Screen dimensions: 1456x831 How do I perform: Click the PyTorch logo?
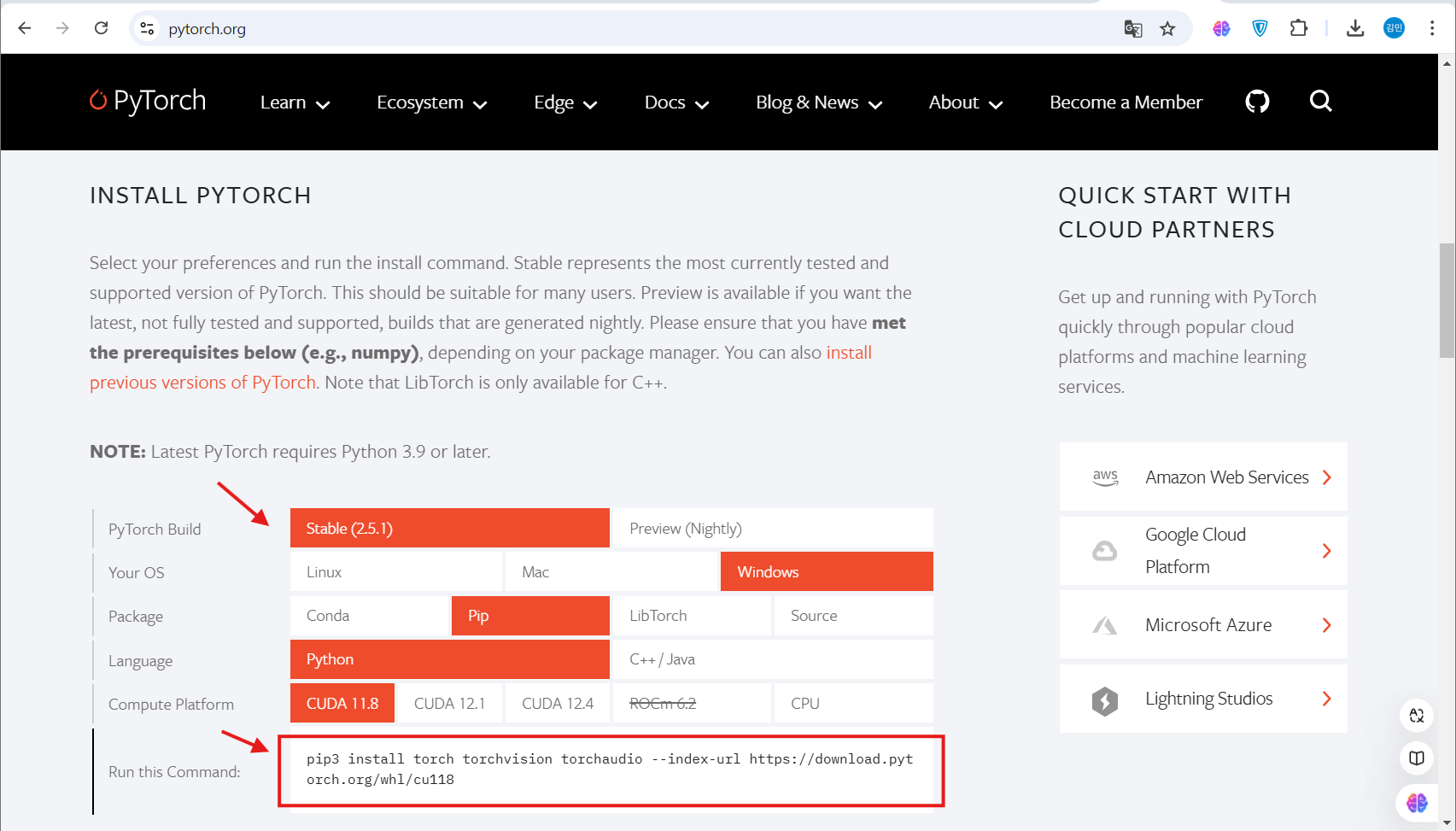(x=148, y=101)
